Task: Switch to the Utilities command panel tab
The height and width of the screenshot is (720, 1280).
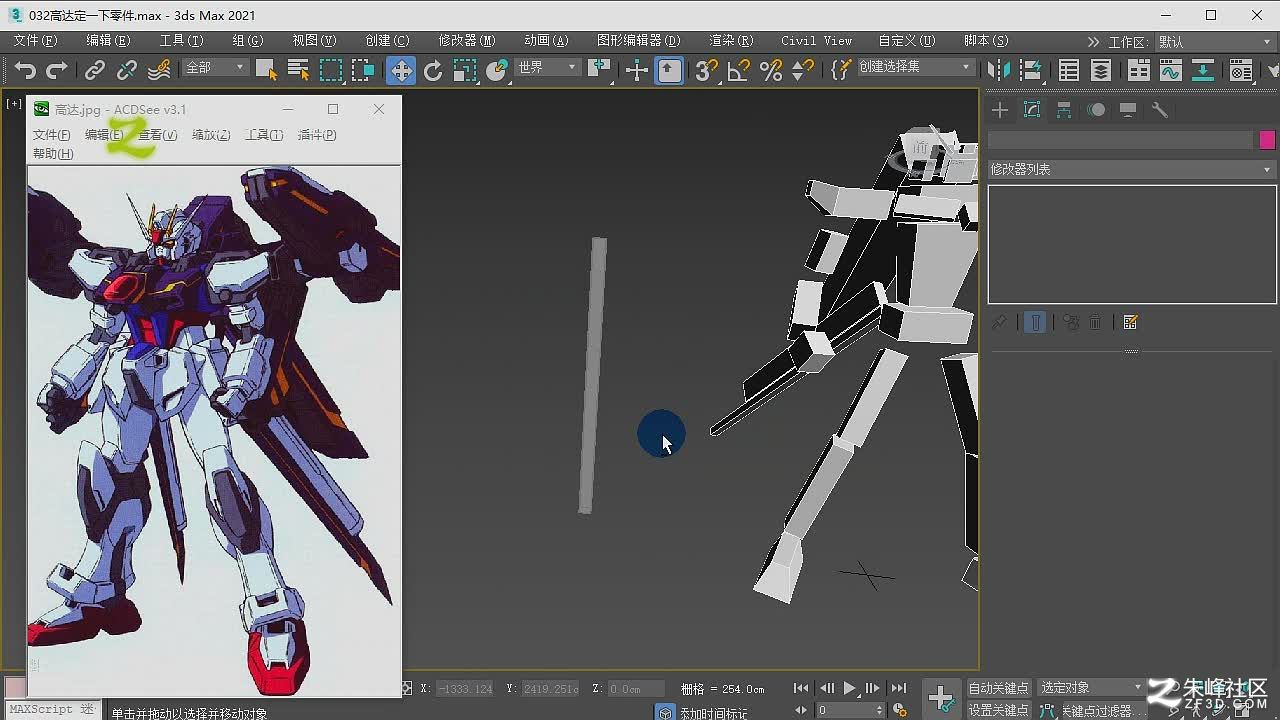Action: 1160,110
